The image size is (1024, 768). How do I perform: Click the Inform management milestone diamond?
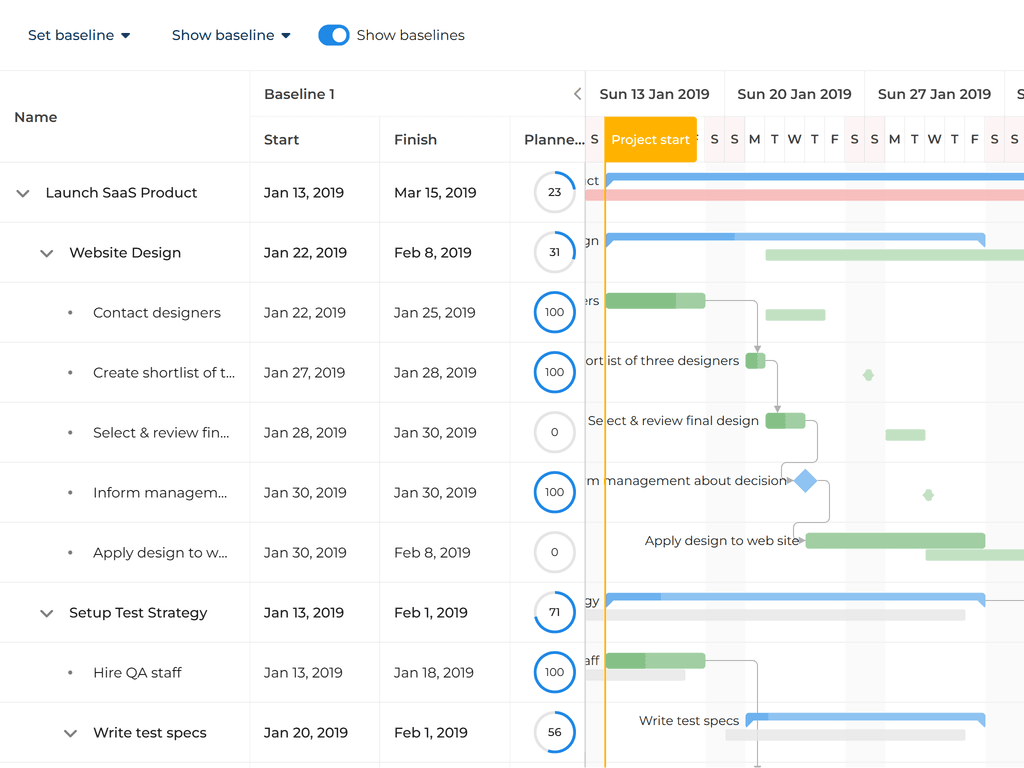click(805, 481)
